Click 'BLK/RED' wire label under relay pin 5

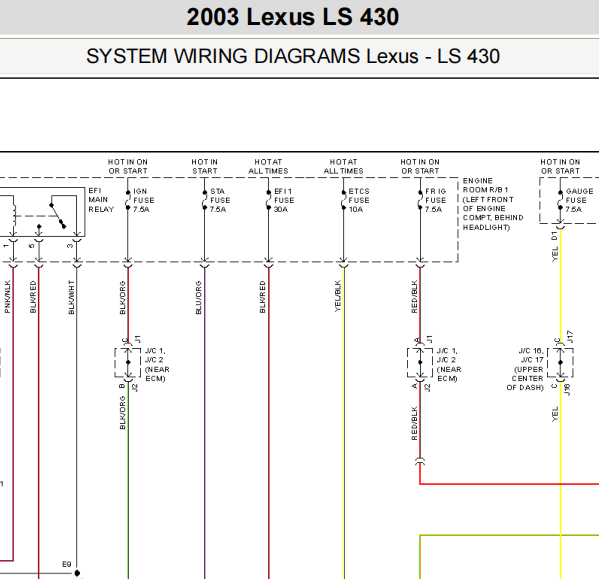(x=33, y=297)
